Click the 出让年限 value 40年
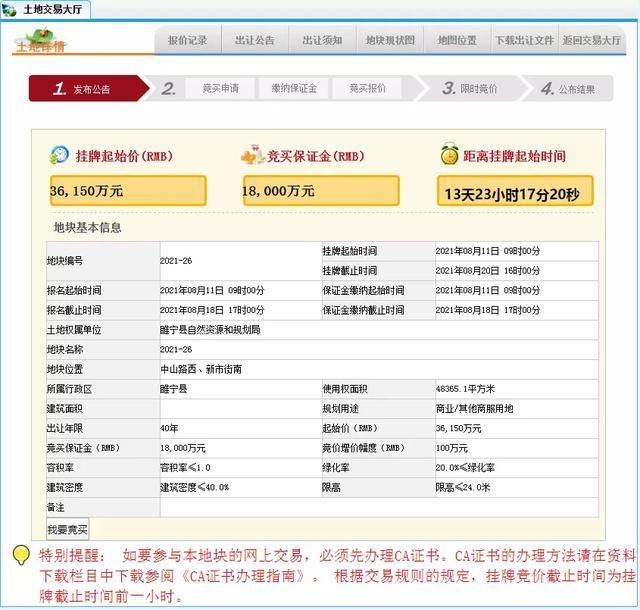Image resolution: width=640 pixels, height=610 pixels. pos(169,428)
